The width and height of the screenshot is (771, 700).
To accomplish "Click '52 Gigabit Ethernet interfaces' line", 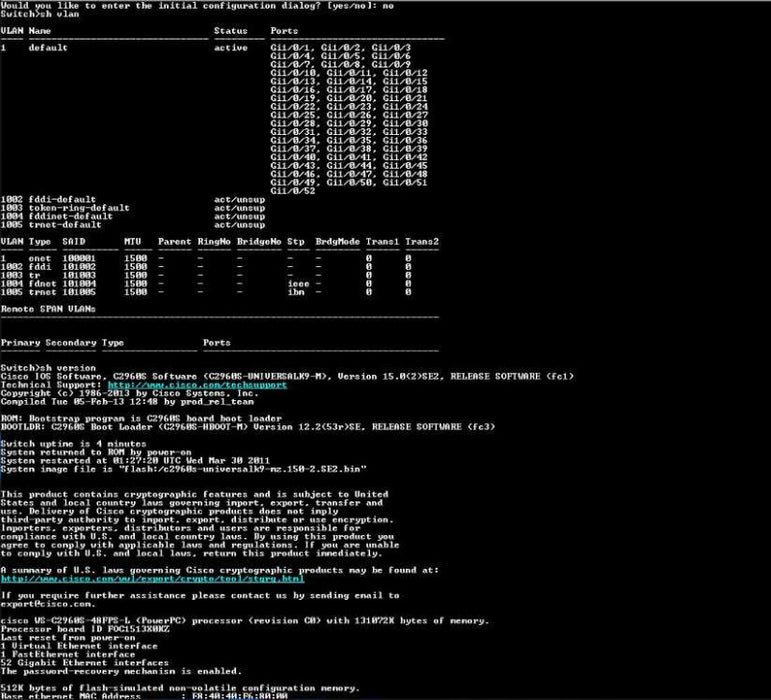I will pos(85,663).
